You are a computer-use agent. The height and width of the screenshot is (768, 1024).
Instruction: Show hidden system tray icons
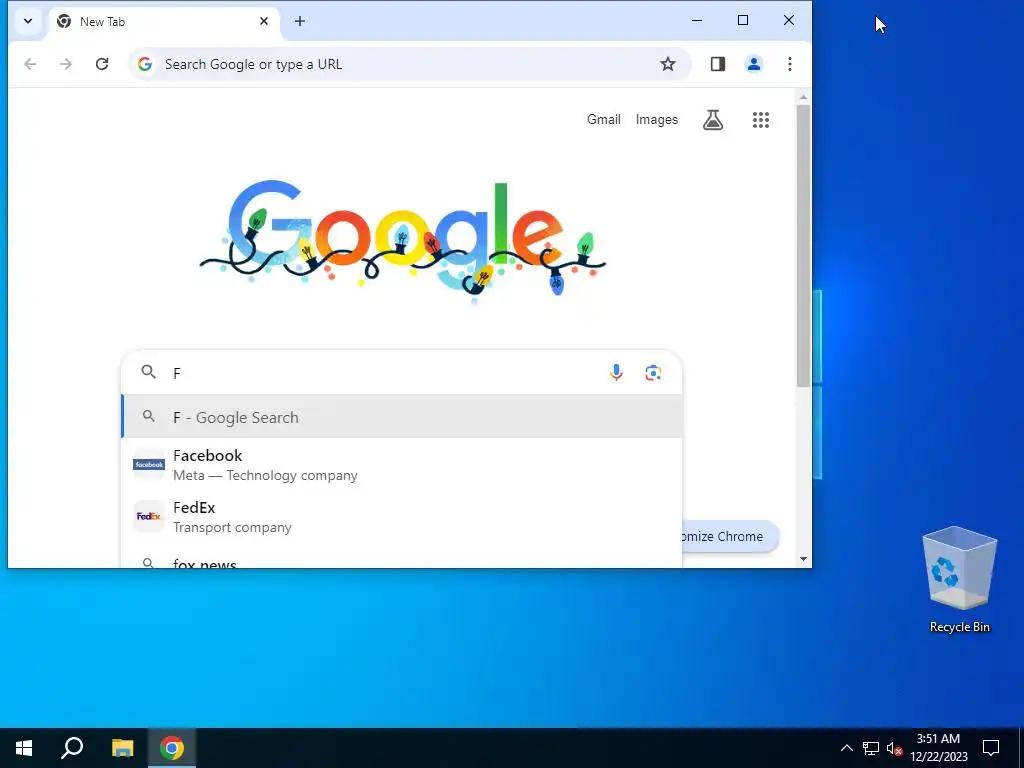pos(846,748)
